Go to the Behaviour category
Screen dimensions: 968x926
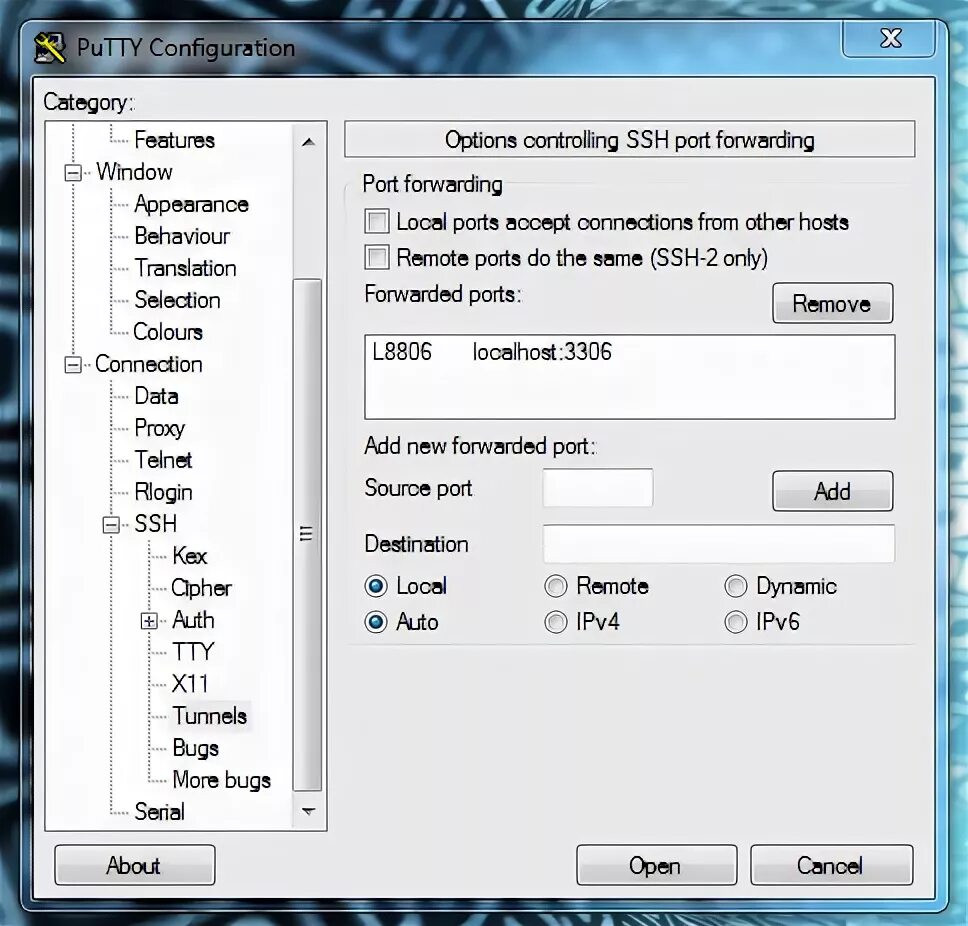tap(182, 236)
